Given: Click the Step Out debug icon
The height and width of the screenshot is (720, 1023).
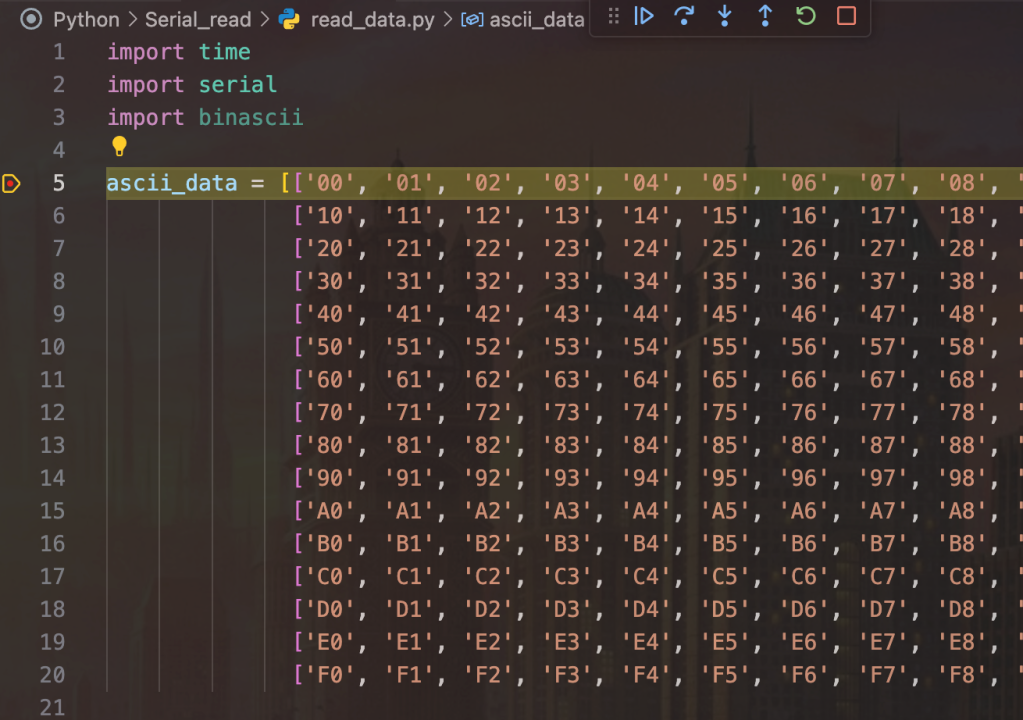Looking at the screenshot, I should click(x=765, y=16).
